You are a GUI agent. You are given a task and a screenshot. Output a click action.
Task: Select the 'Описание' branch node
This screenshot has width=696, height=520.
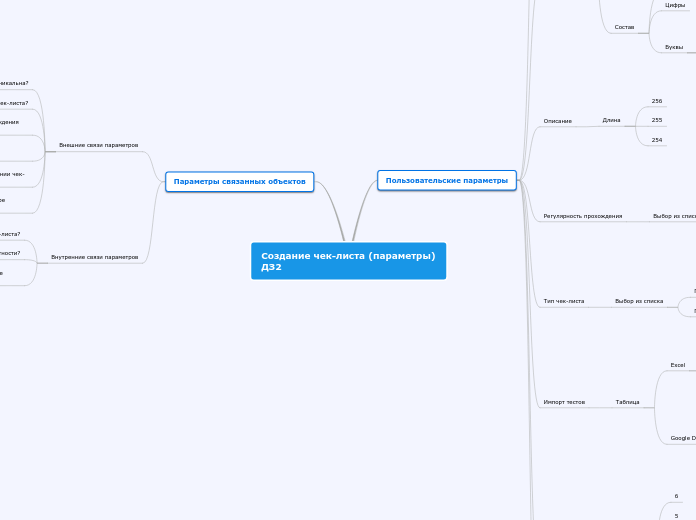(x=558, y=121)
